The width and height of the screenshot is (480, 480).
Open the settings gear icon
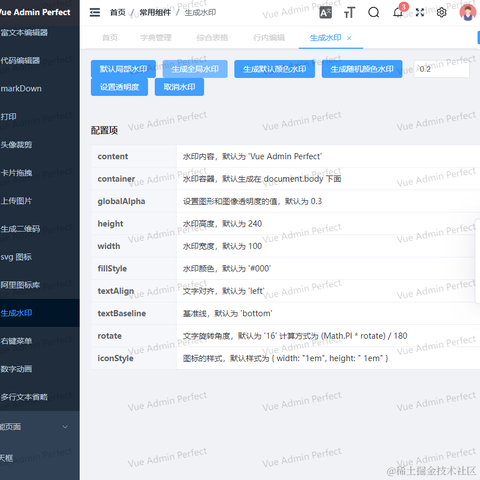(x=442, y=13)
